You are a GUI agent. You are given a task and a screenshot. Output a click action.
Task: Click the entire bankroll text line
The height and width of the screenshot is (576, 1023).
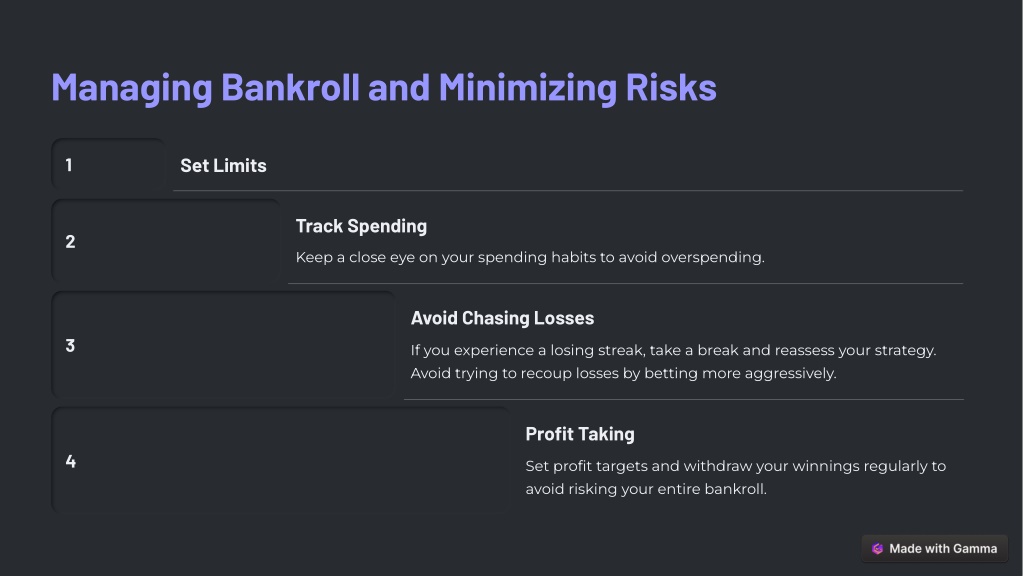point(646,489)
